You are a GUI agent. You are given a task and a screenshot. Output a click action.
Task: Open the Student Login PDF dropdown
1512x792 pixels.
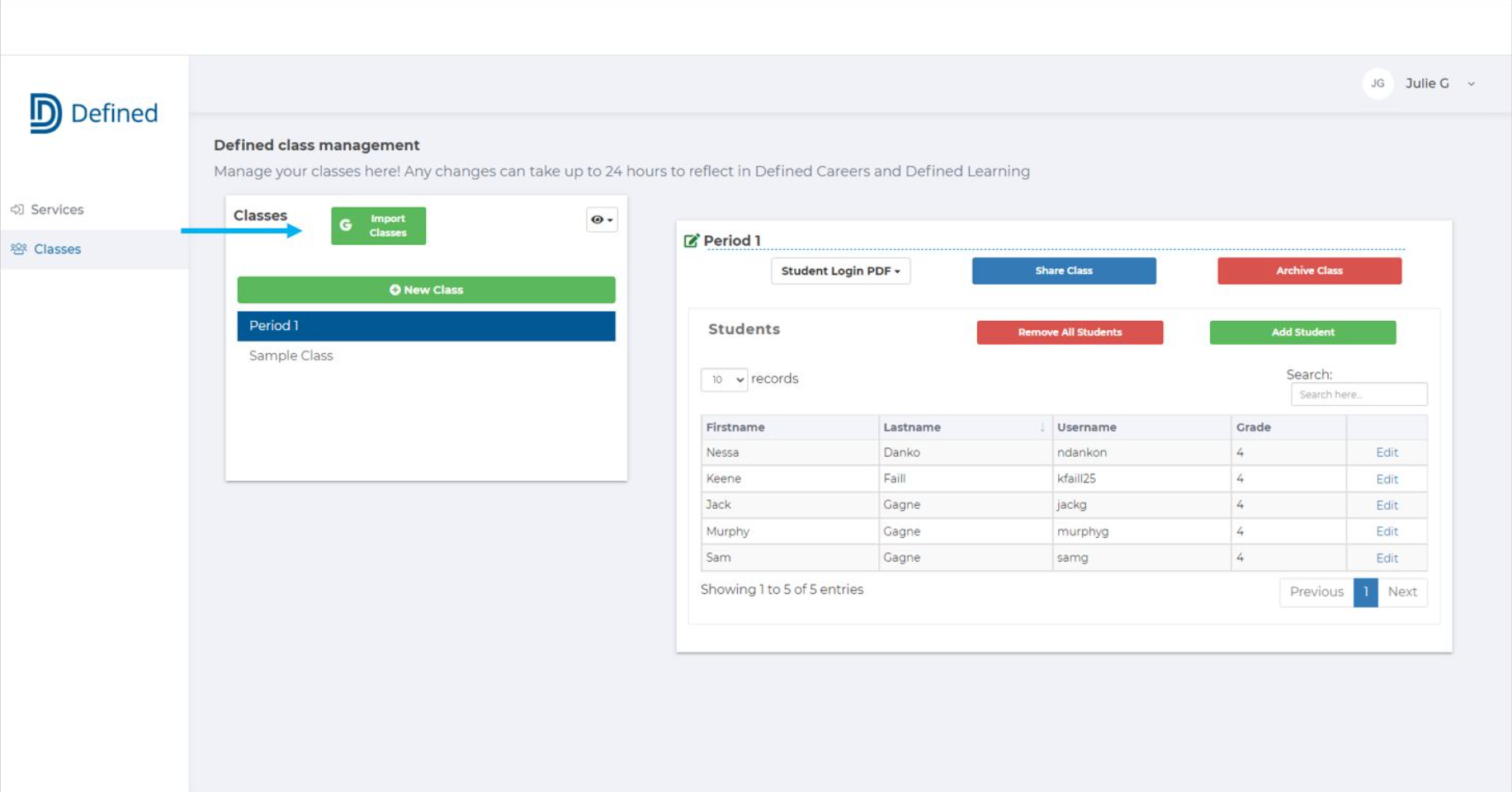coord(840,271)
